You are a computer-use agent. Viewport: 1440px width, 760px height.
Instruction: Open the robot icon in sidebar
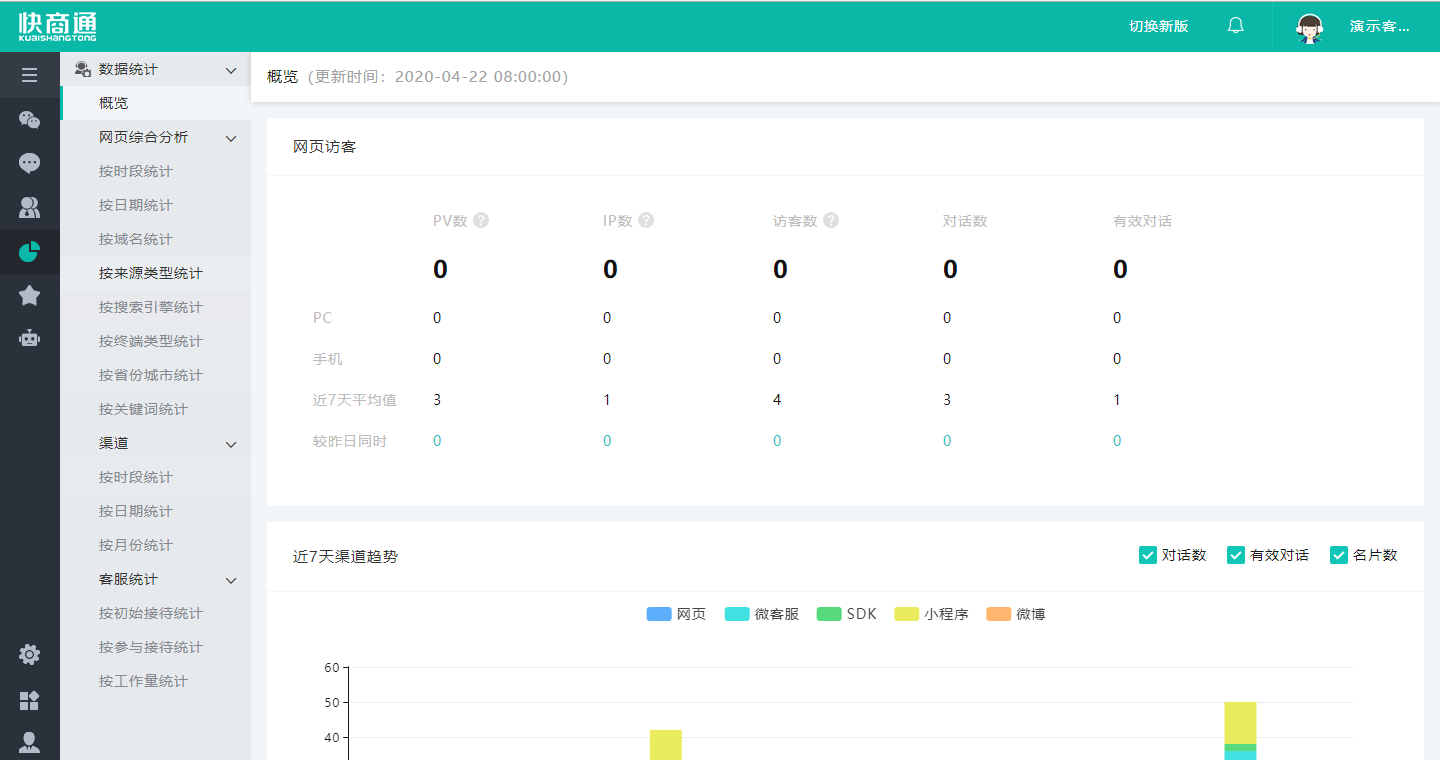30,338
